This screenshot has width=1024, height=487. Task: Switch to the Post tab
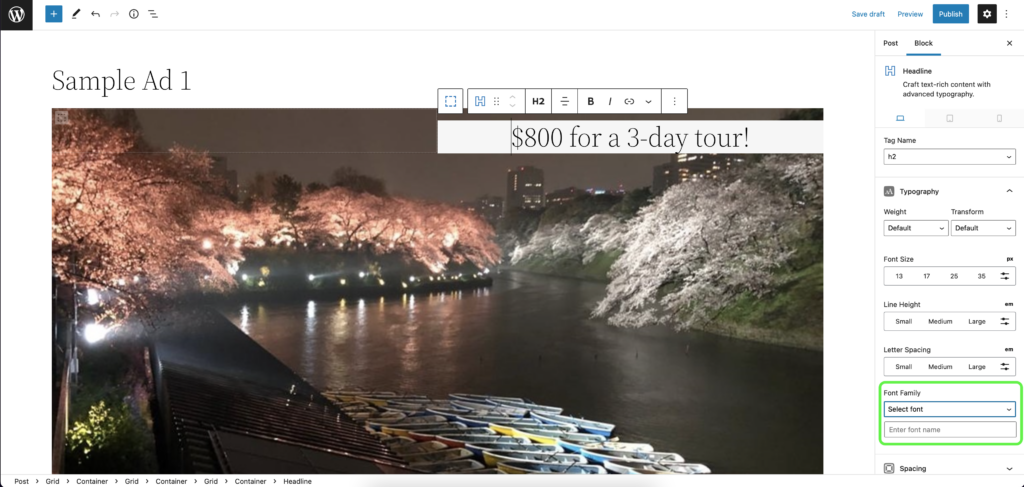click(x=890, y=43)
